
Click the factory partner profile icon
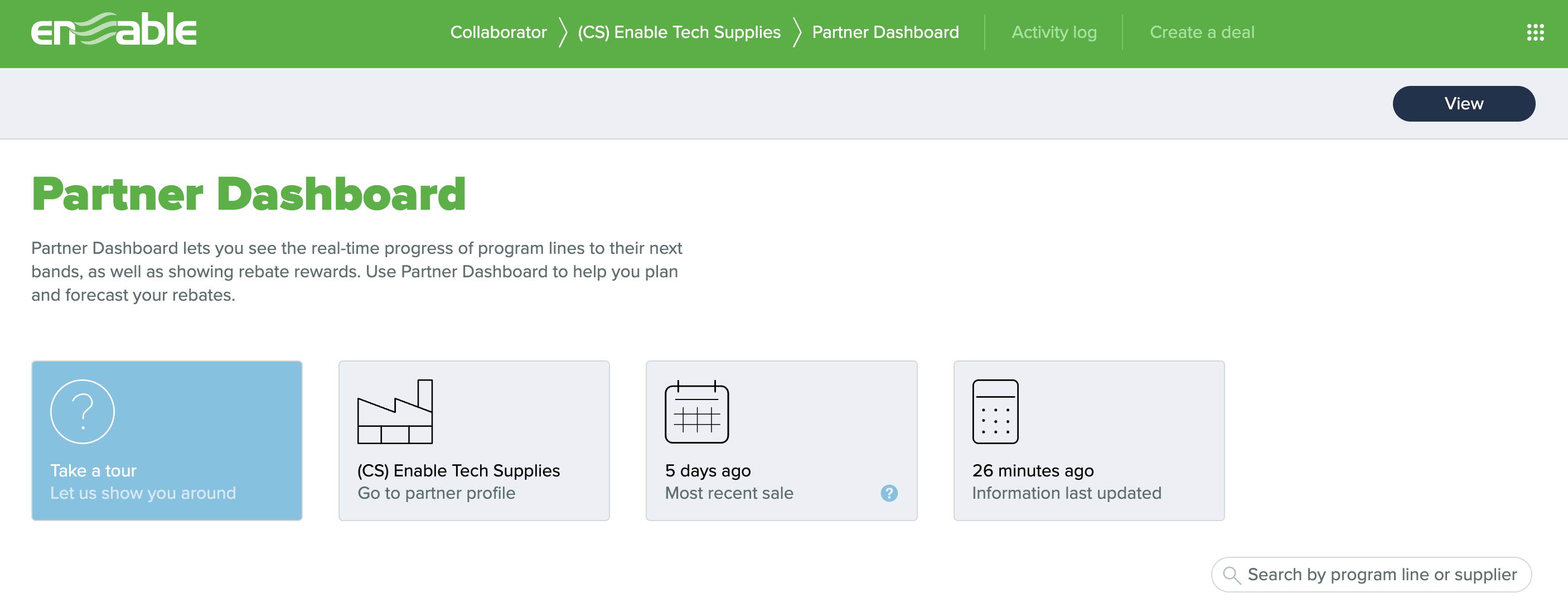coord(395,412)
